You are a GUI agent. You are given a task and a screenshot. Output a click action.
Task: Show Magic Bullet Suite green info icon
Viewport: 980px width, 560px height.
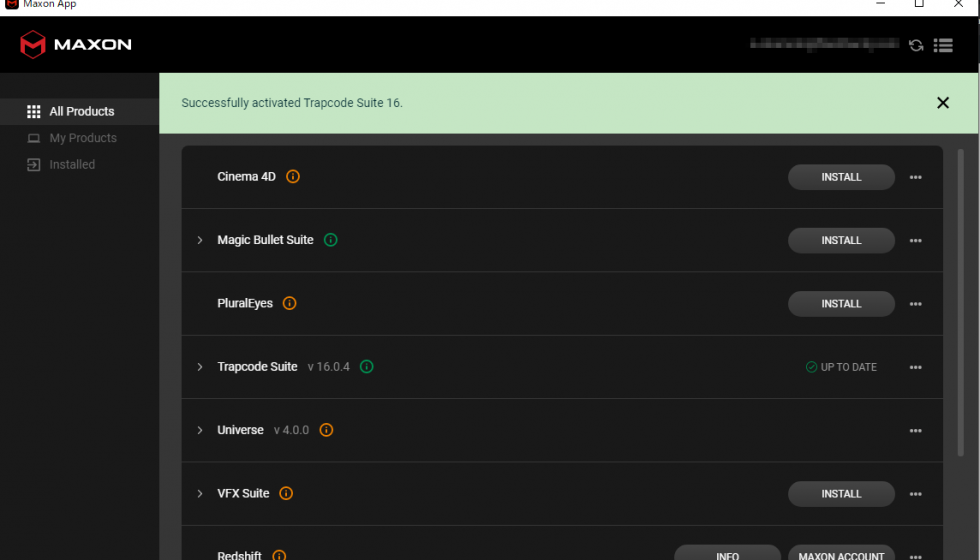(x=331, y=239)
